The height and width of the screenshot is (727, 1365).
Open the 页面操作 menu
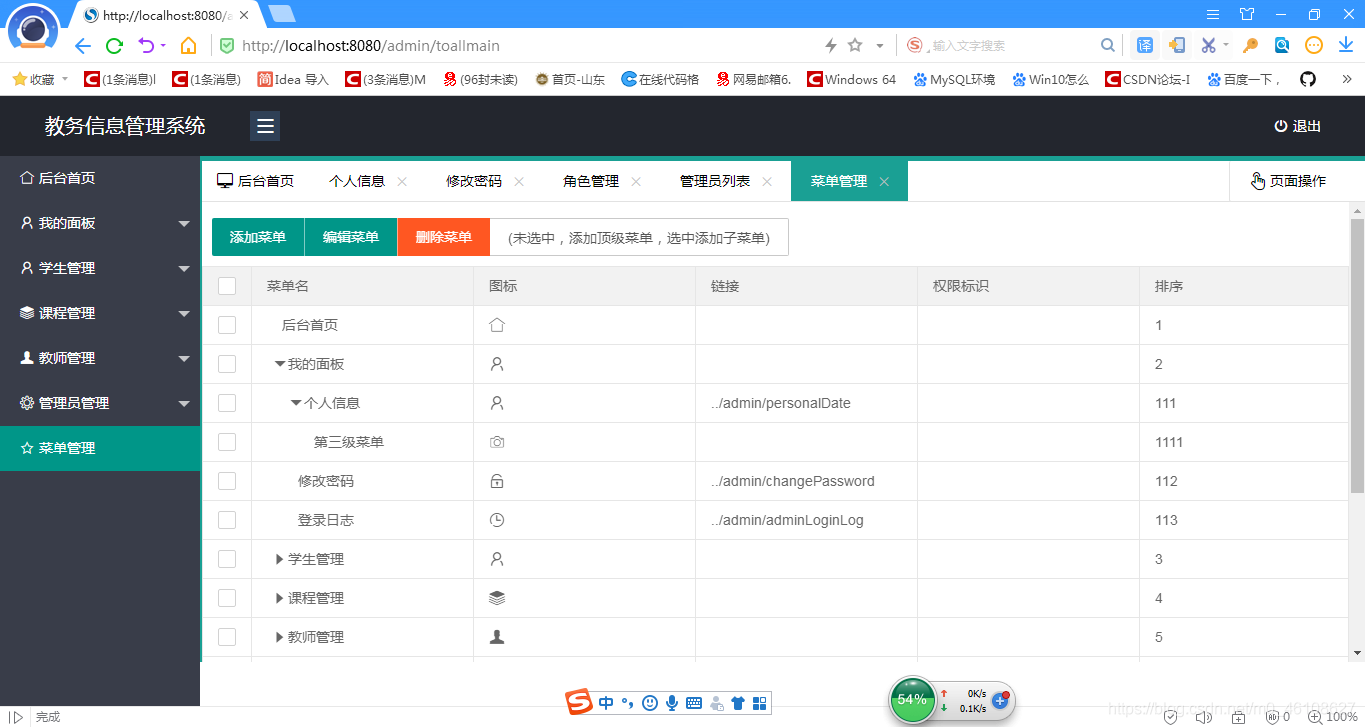point(1288,181)
